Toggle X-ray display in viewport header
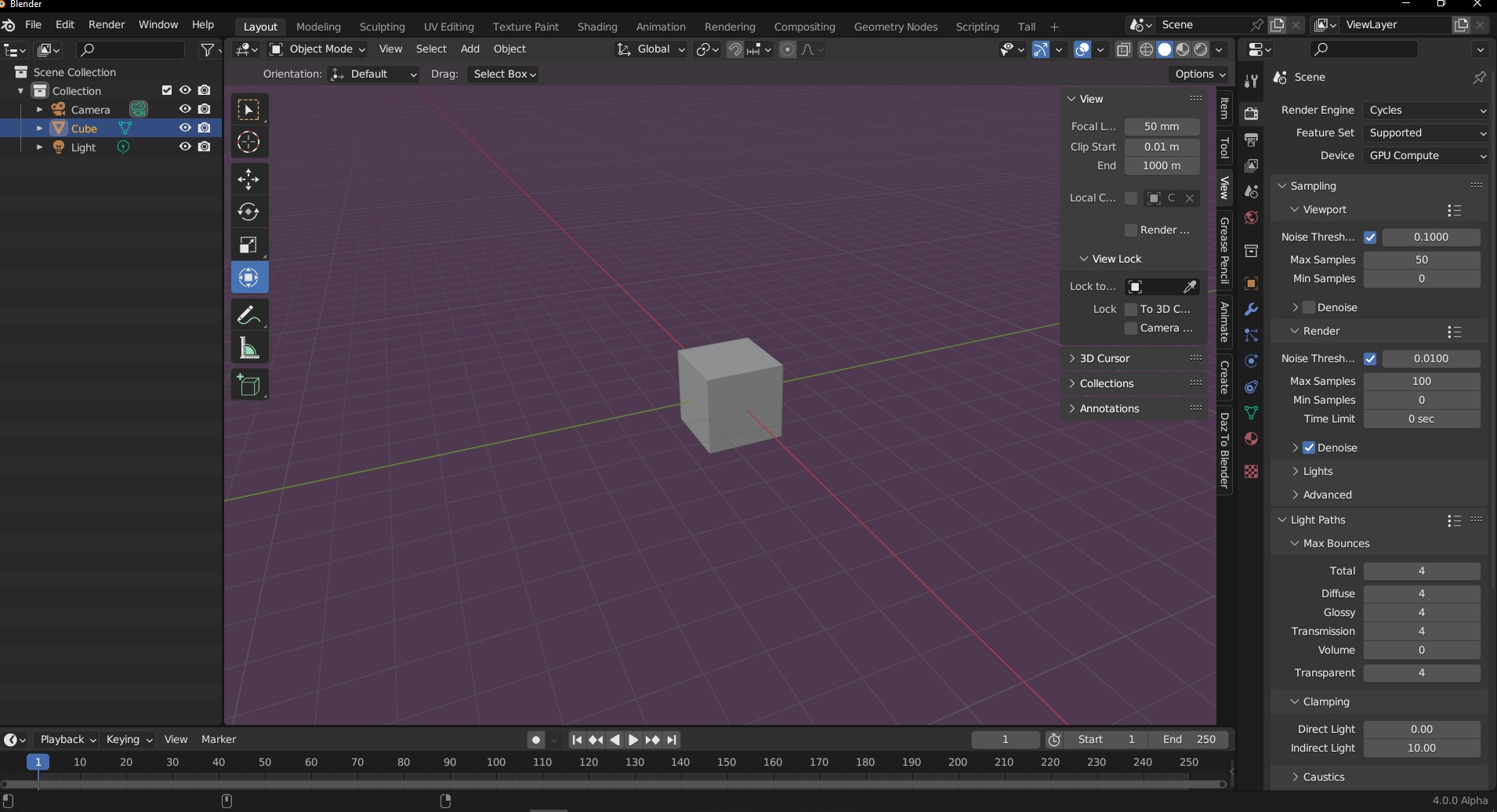1497x812 pixels. 1123,49
